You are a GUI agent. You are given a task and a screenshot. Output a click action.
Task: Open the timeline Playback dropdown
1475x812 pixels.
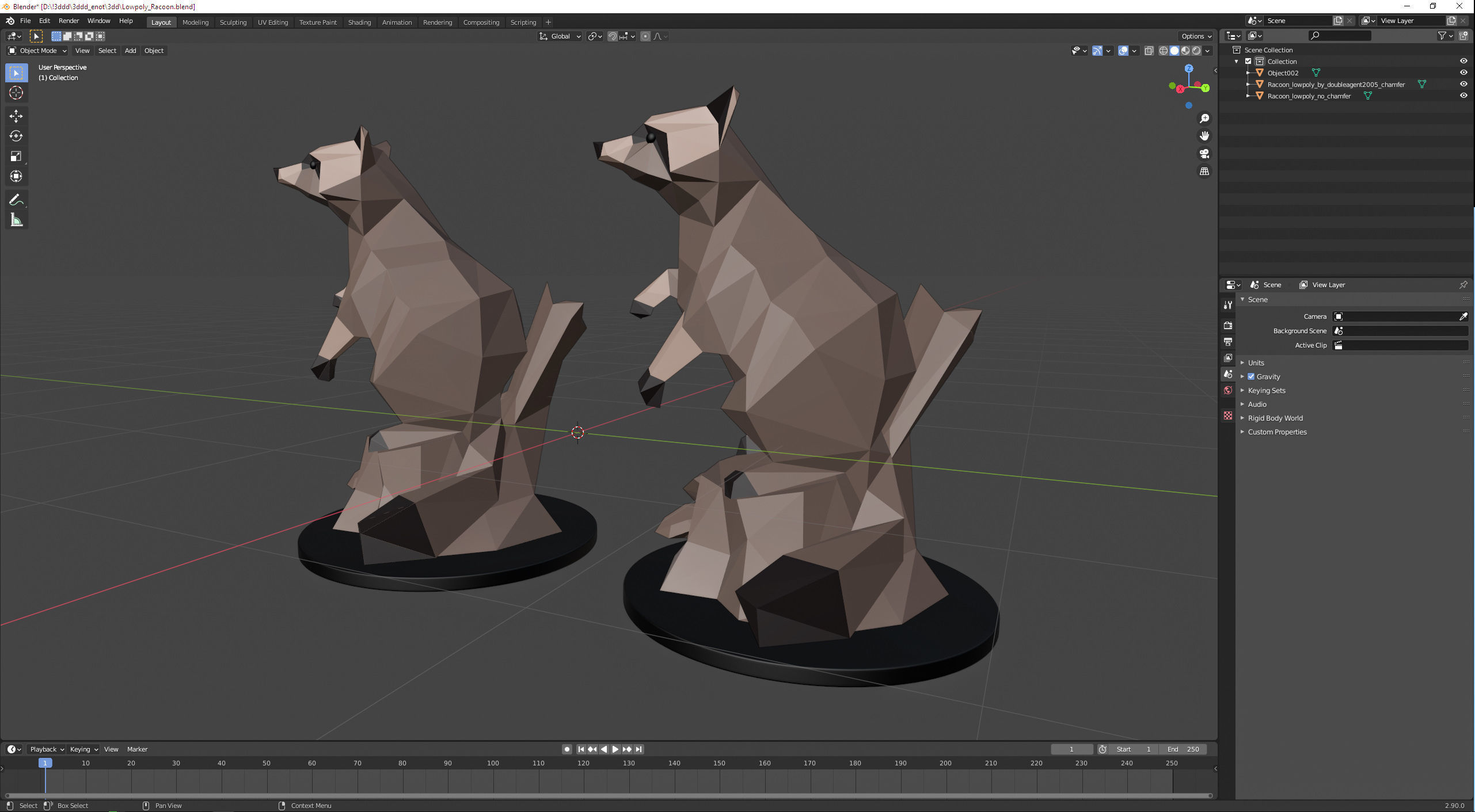tap(47, 749)
